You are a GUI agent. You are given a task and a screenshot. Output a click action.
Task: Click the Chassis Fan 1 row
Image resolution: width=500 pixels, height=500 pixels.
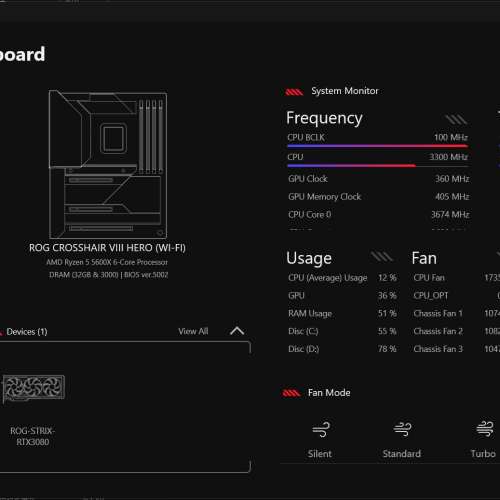tap(457, 314)
